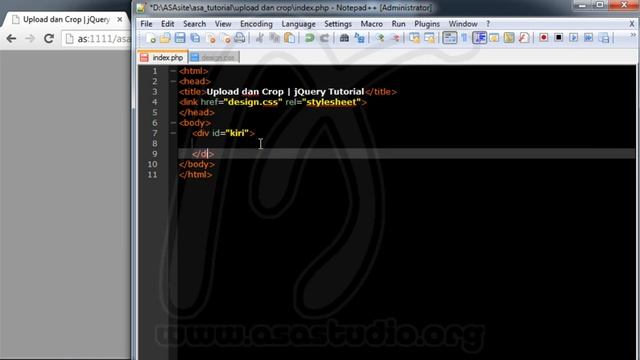640x360 pixels.
Task: Click the Print icon in toolbar
Action: coord(240,38)
